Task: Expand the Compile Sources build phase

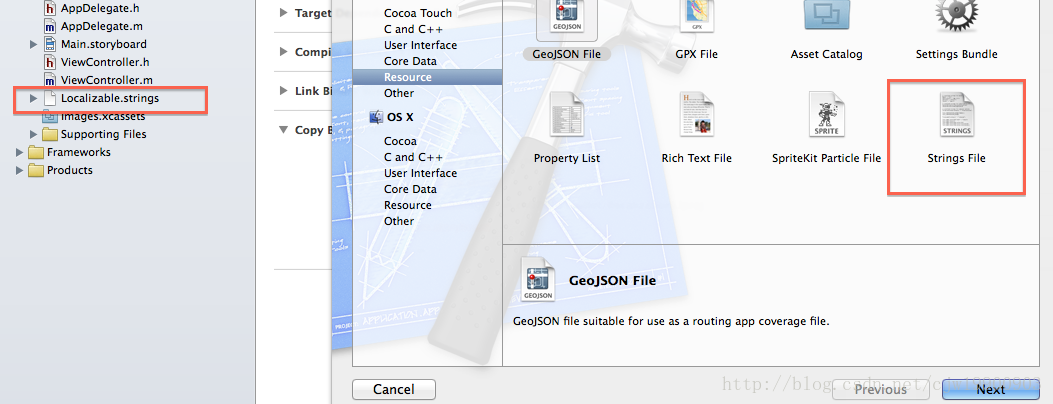Action: [x=283, y=52]
